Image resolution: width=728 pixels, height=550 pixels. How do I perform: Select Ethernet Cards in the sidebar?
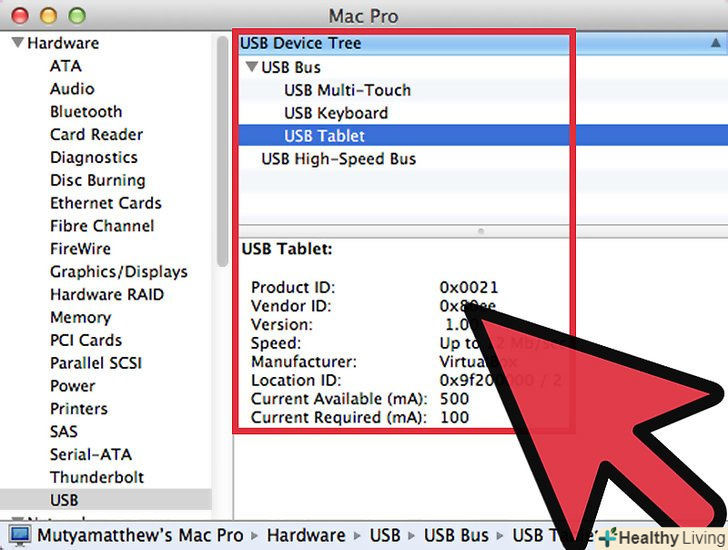[105, 203]
